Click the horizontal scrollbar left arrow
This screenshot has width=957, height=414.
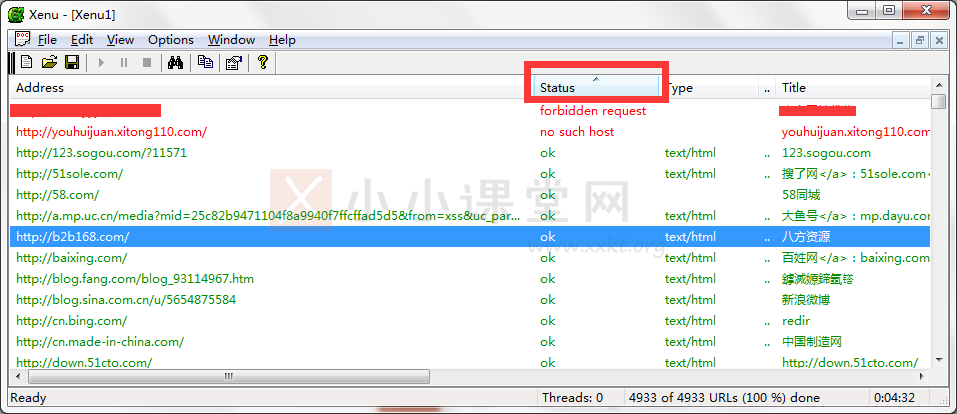(18, 376)
